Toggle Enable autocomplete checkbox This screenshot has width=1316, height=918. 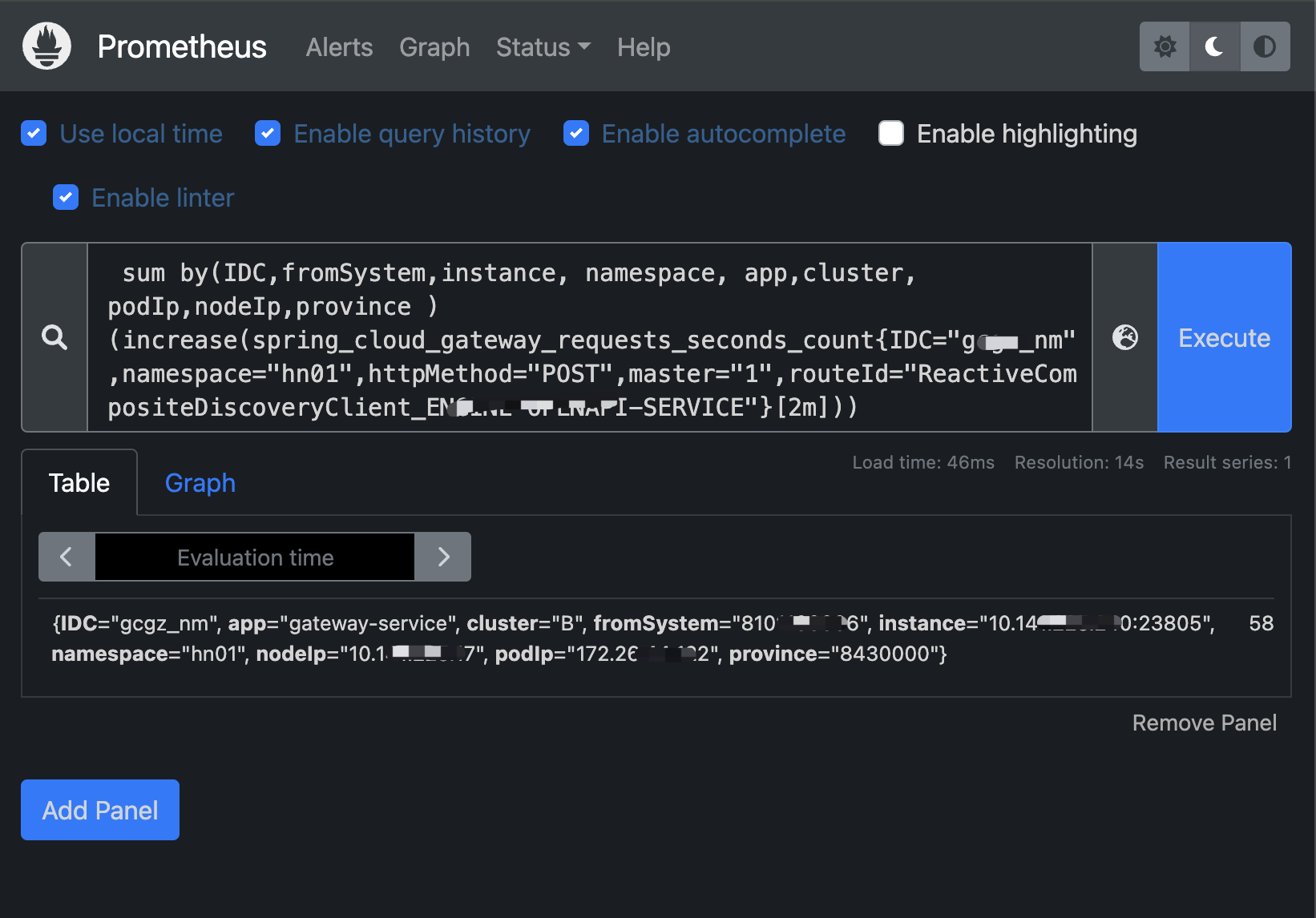[x=576, y=133]
